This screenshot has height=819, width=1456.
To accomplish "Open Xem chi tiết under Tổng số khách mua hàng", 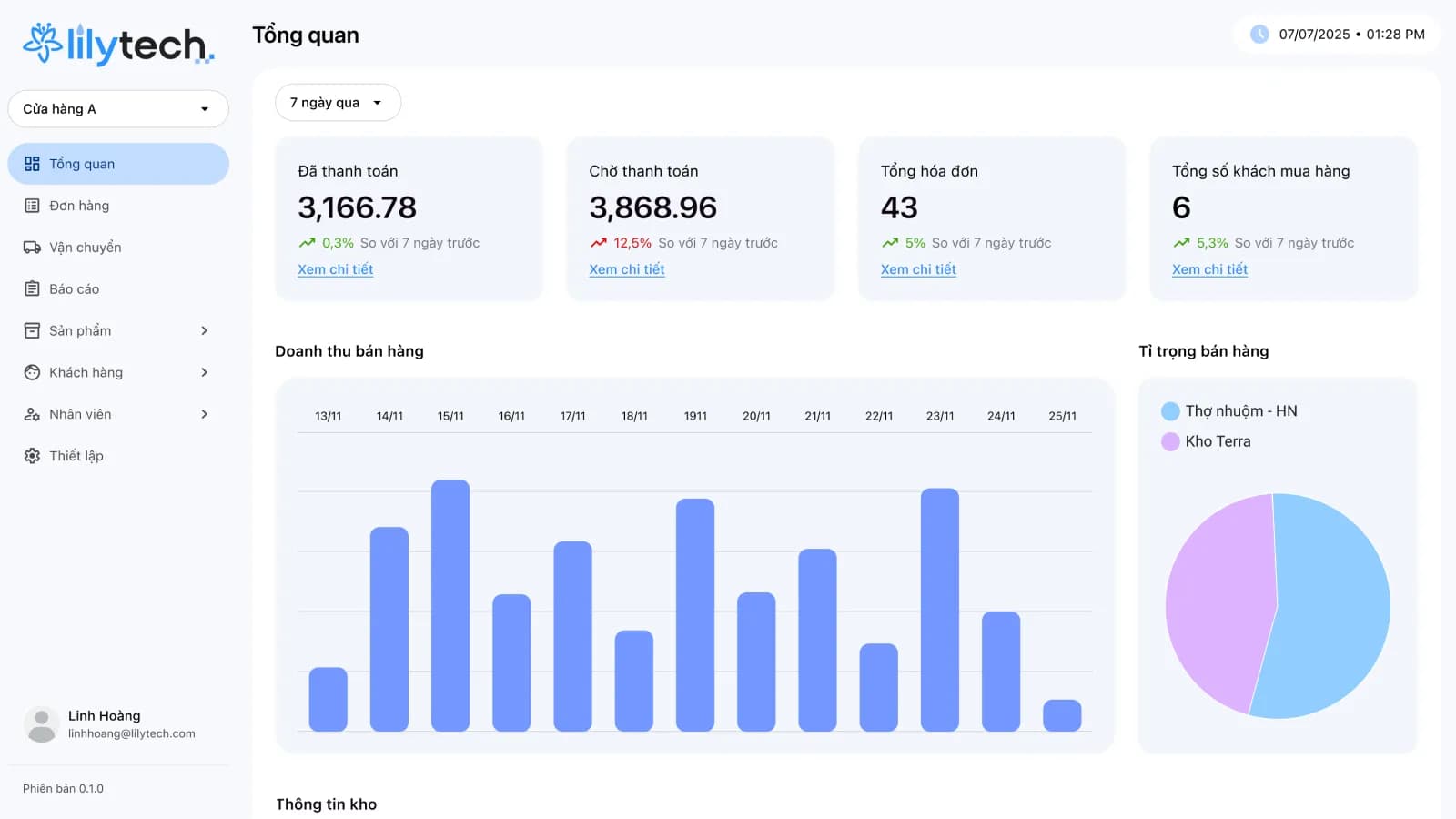I will 1209,269.
